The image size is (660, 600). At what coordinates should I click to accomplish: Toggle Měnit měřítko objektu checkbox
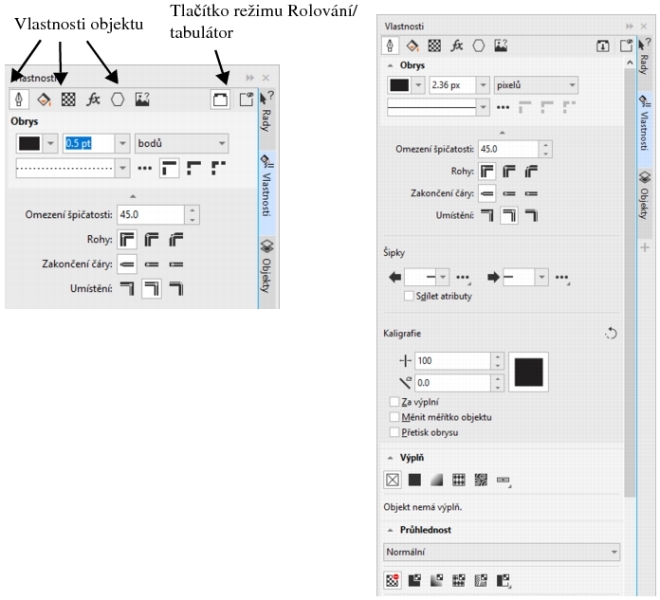(x=393, y=415)
